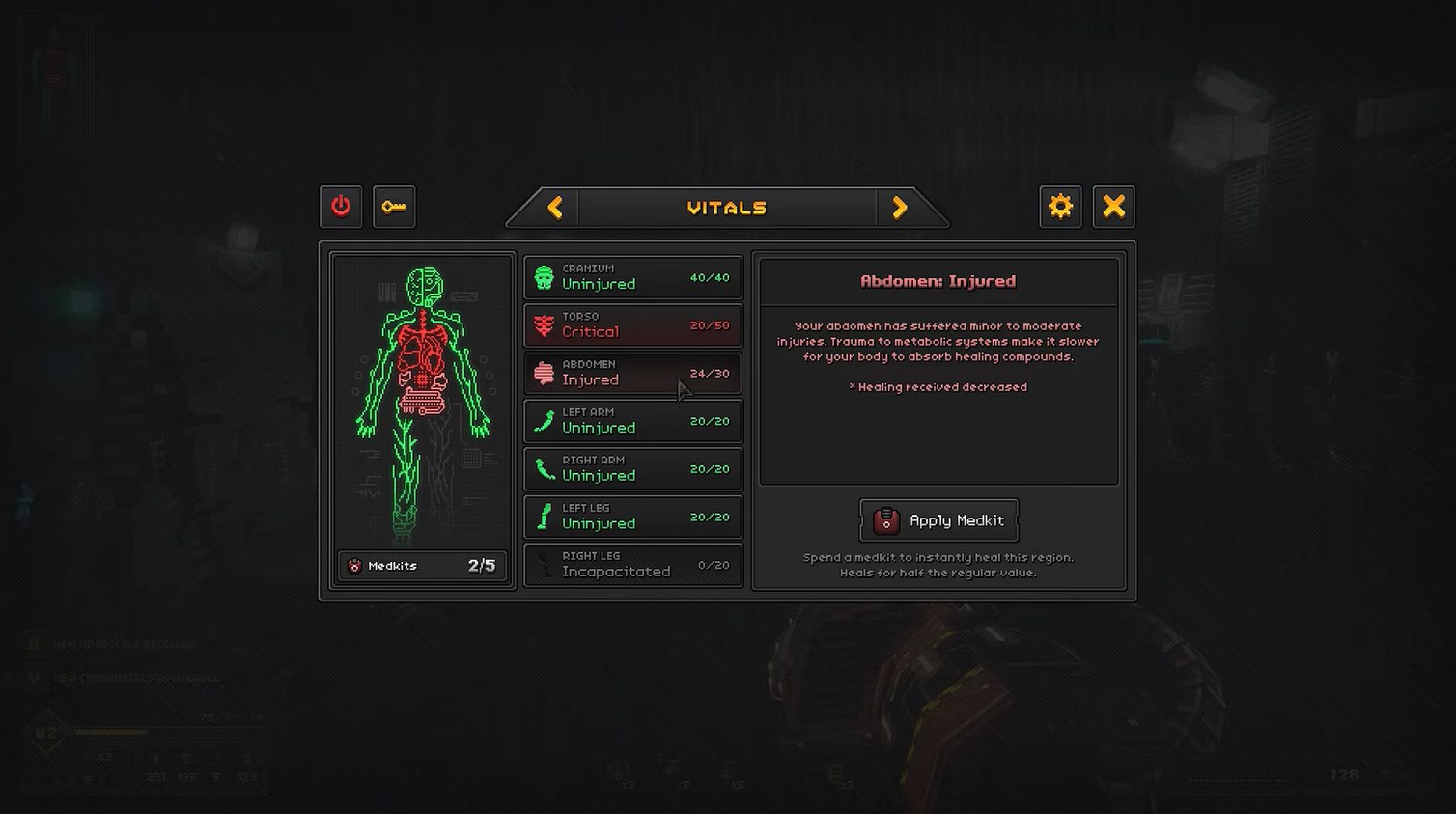Go to next page with right arrow
Screen dimensions: 1456x814
[x=899, y=208]
